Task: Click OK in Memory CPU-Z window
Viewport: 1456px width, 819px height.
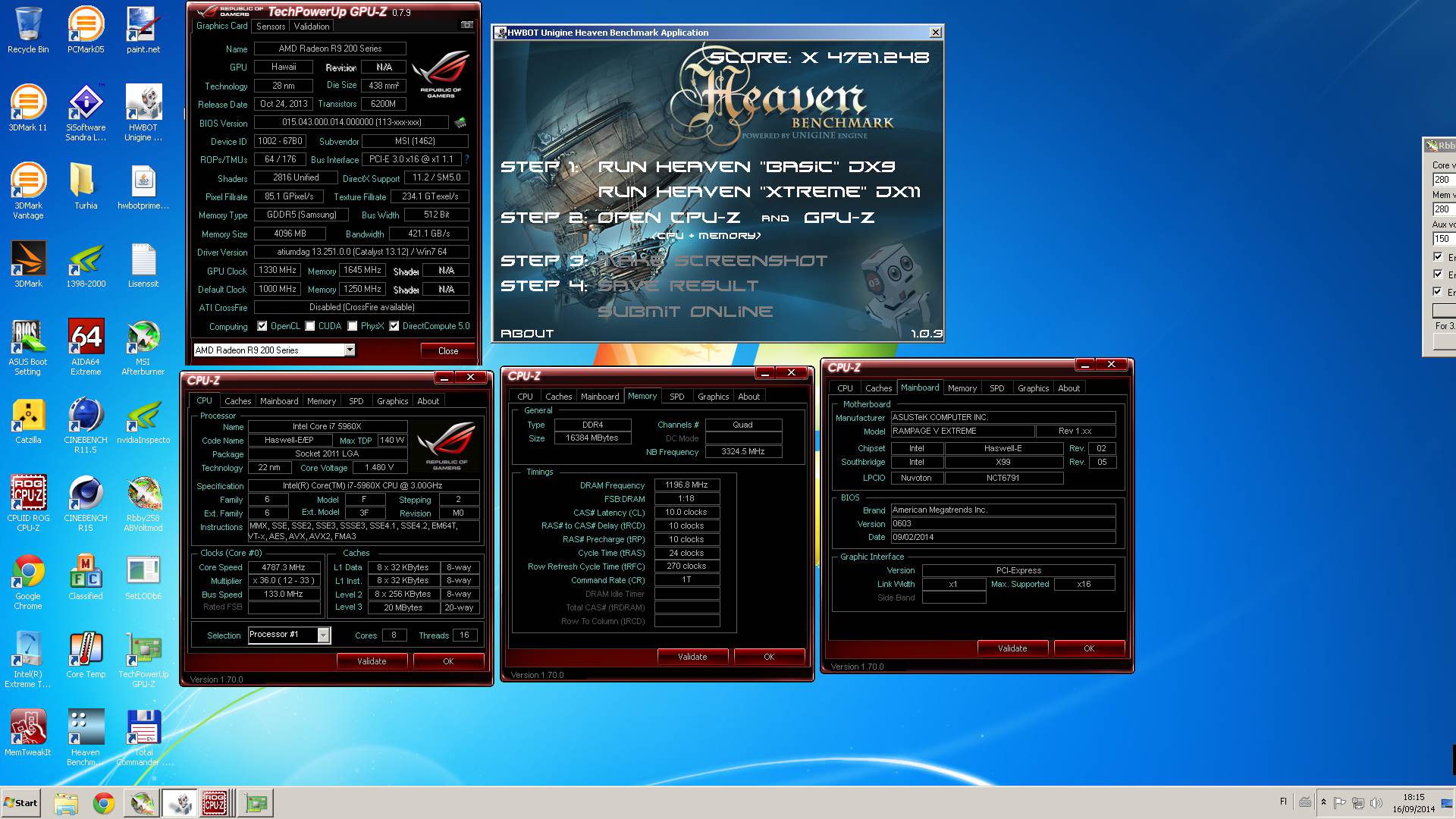Action: click(769, 657)
